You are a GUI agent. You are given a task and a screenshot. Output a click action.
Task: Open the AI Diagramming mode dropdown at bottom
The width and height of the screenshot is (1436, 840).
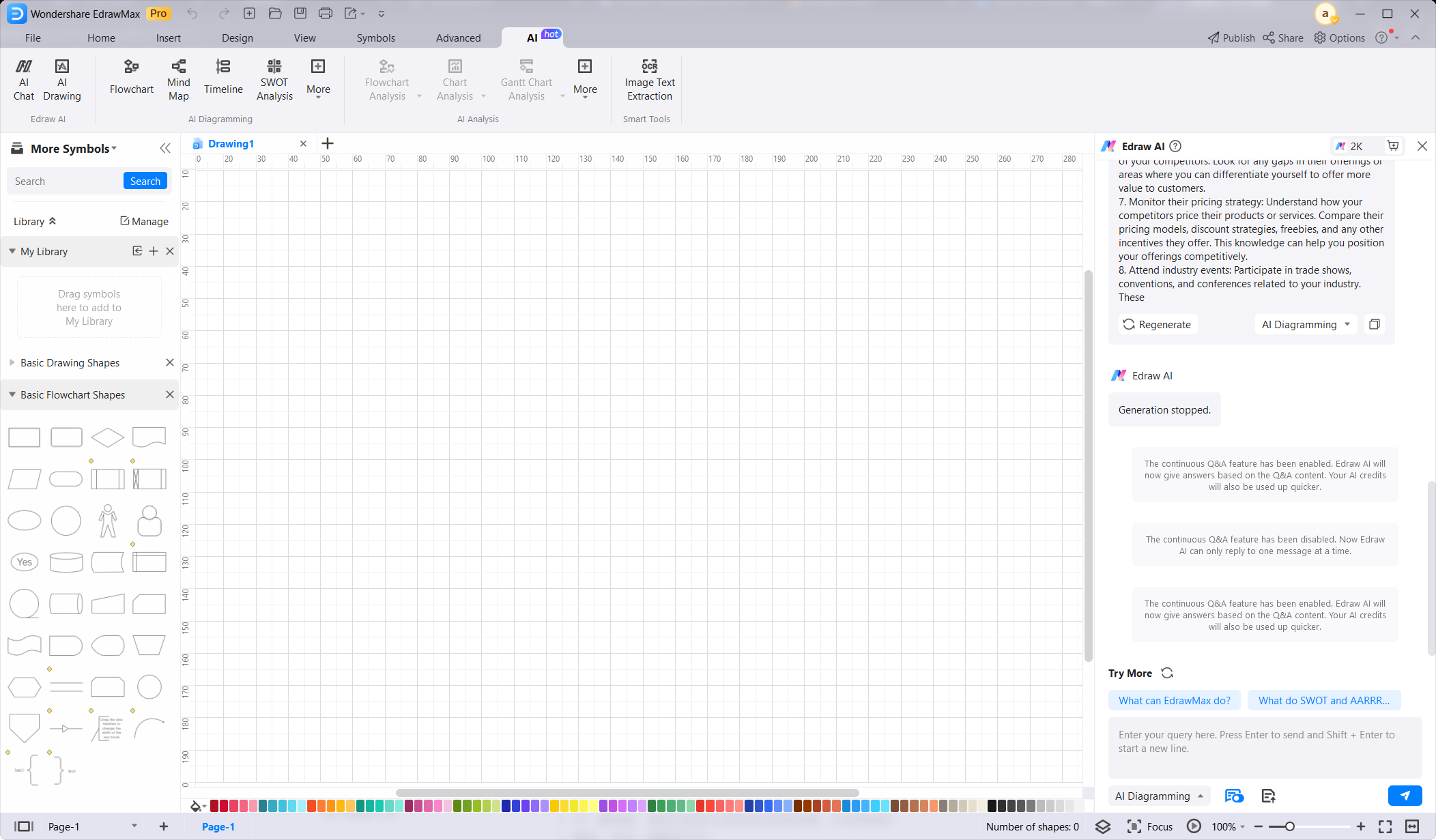[x=1159, y=796]
